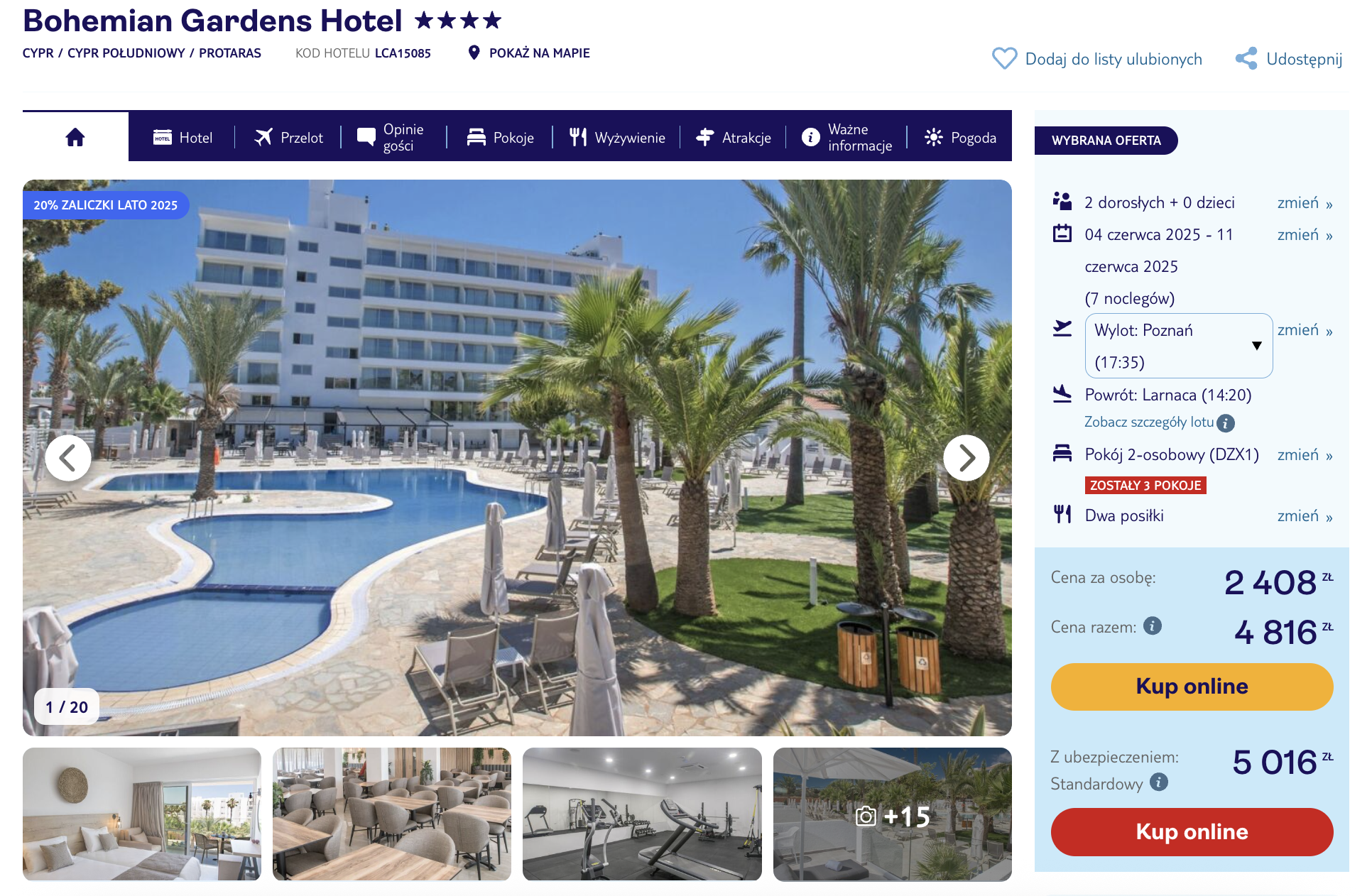
Task: Open the +15 more photos thumbnail
Action: click(x=892, y=814)
